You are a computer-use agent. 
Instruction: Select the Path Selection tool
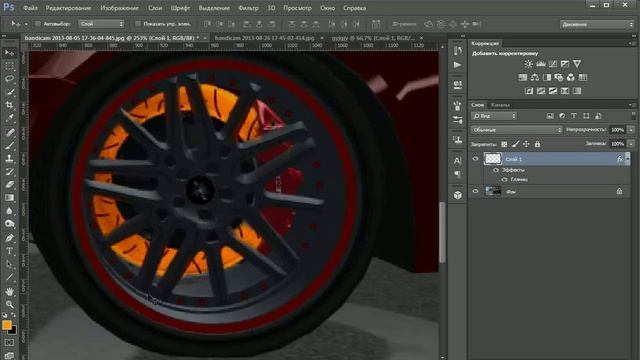[x=9, y=264]
